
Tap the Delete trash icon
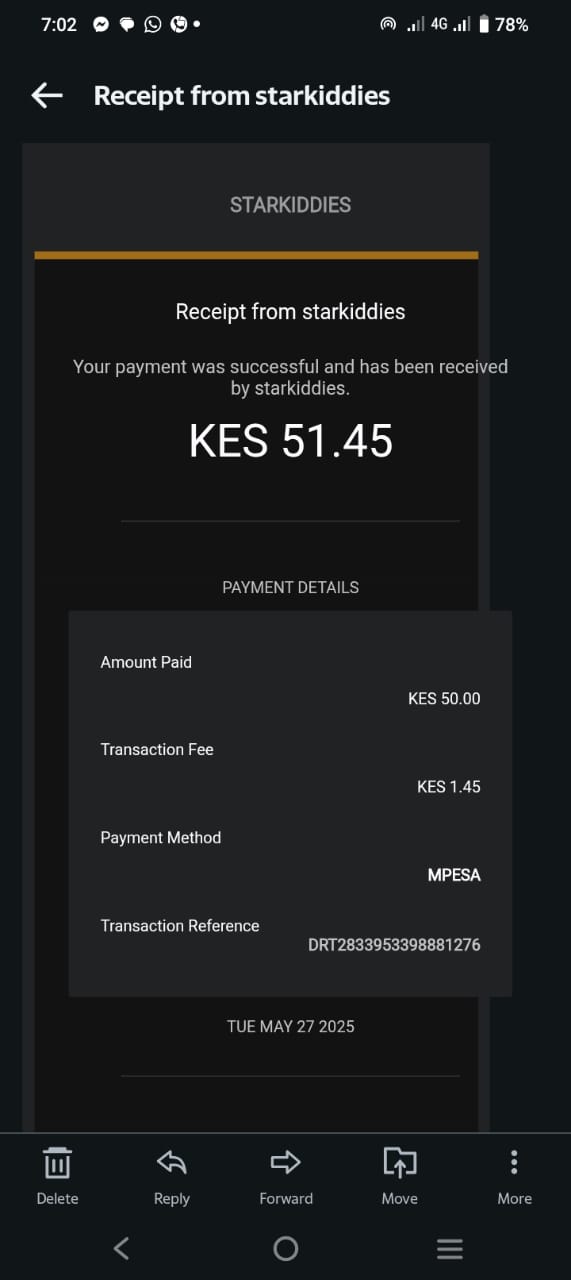(57, 1163)
